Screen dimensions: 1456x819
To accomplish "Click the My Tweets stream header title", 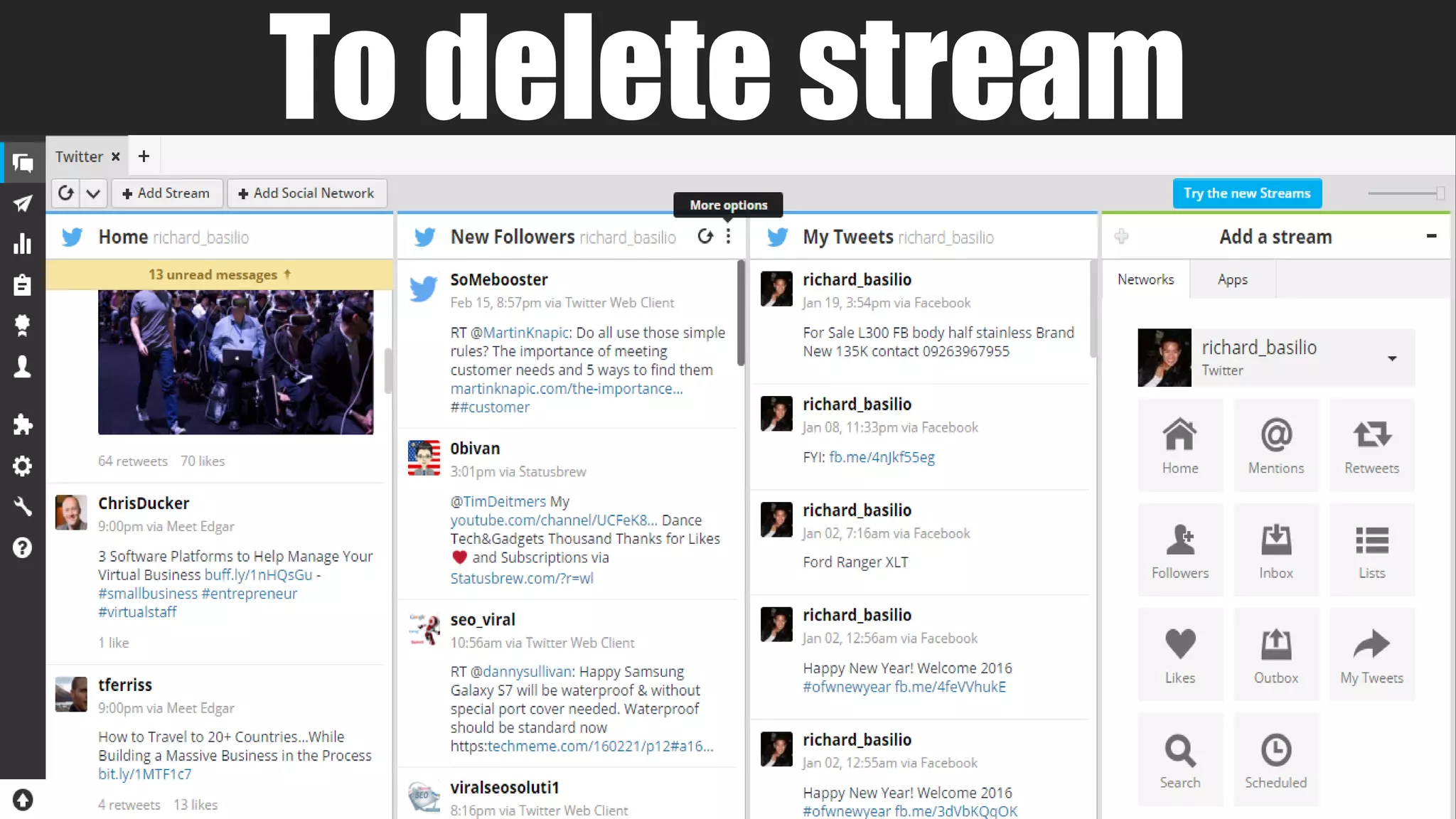I will [848, 237].
